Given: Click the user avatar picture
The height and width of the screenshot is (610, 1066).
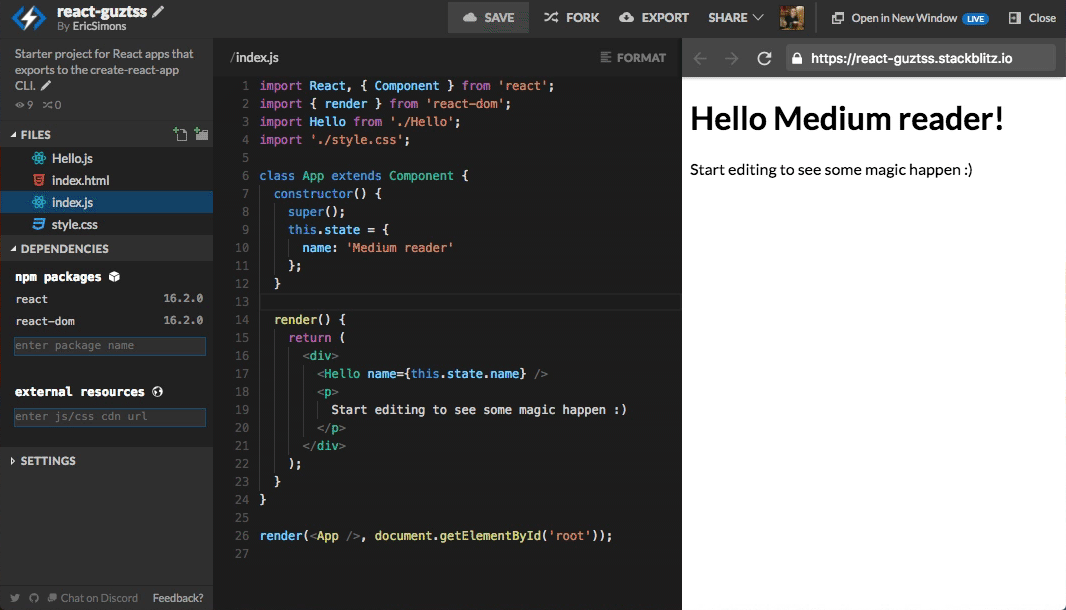Looking at the screenshot, I should (792, 18).
